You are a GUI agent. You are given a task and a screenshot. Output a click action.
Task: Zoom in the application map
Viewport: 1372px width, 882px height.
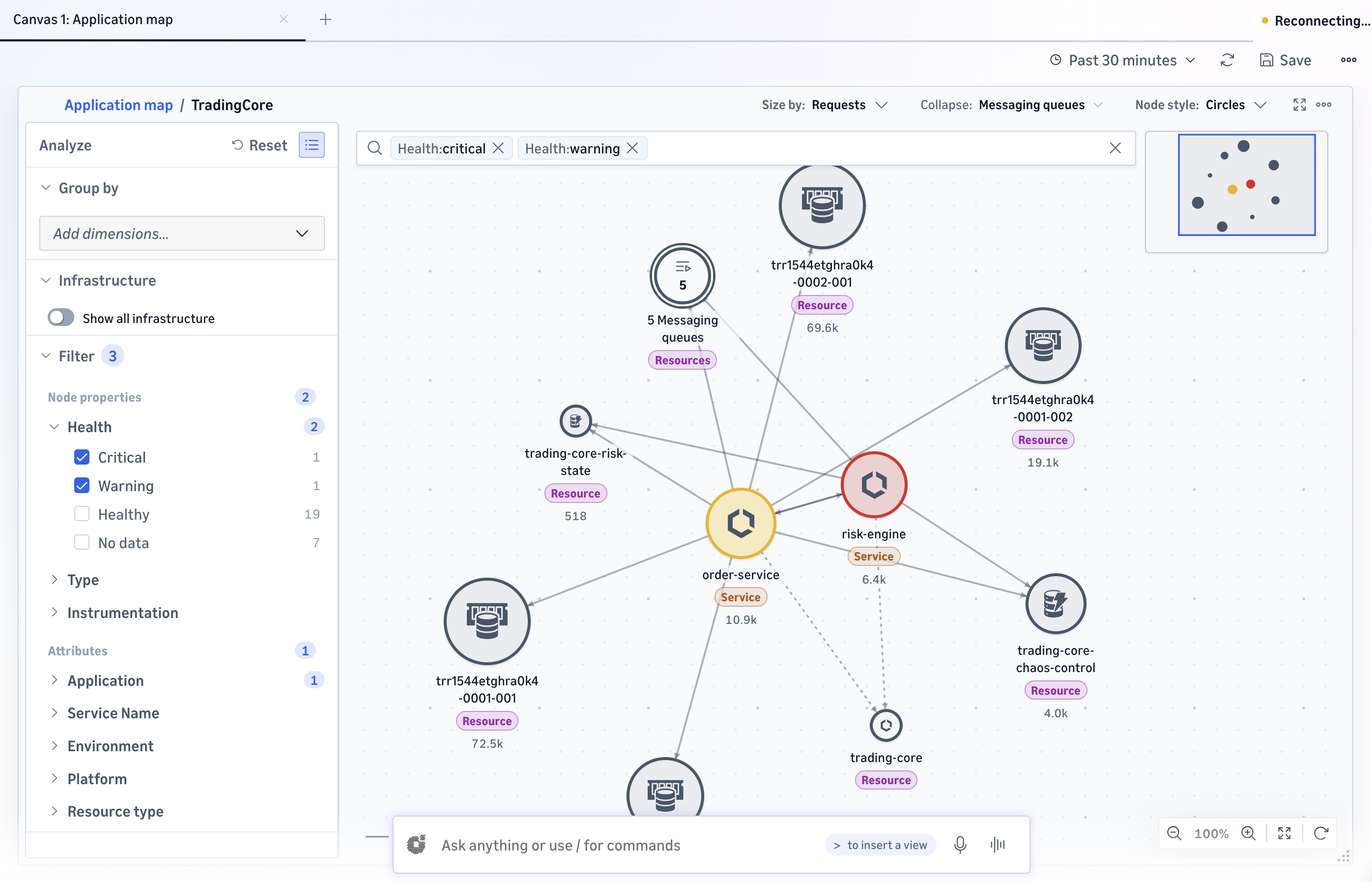pos(1249,833)
